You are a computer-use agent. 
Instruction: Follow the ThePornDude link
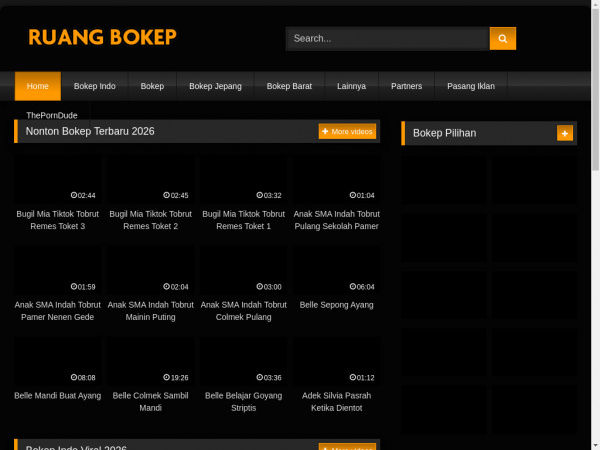[x=52, y=115]
